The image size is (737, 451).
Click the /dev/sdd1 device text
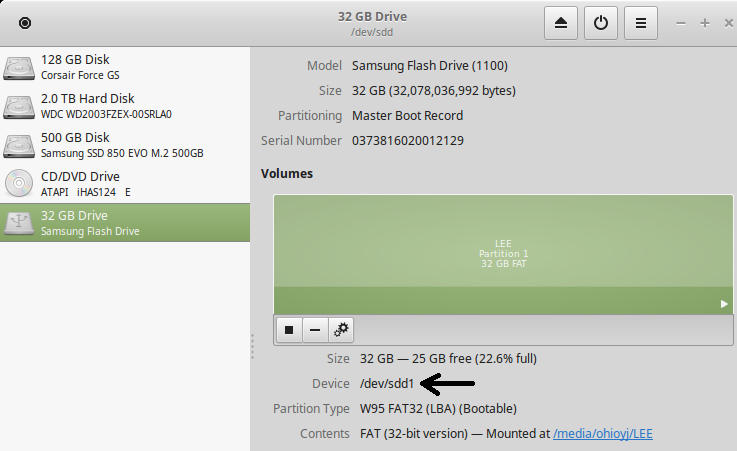387,383
